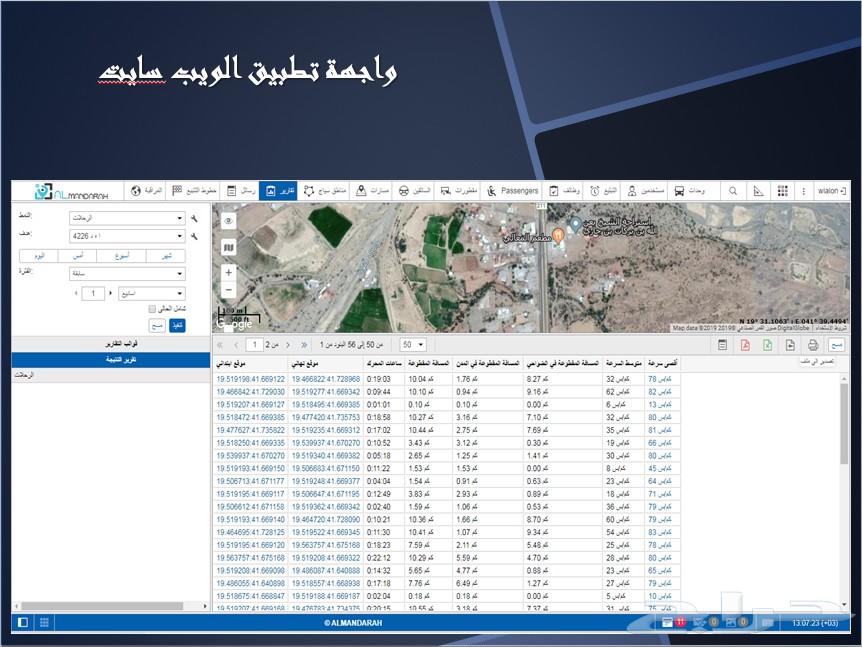Open the Messages (رسائل) tab

[x=241, y=191]
